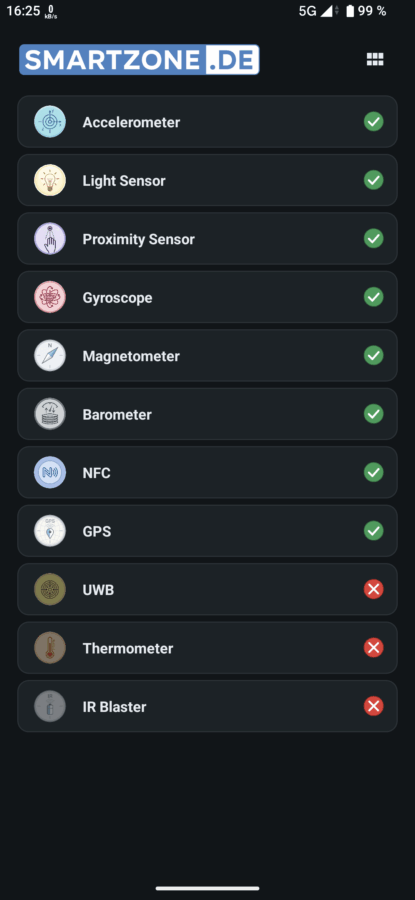Screen dimensions: 415x900
Task: Tap the red cross beside UWB
Action: [x=374, y=589]
